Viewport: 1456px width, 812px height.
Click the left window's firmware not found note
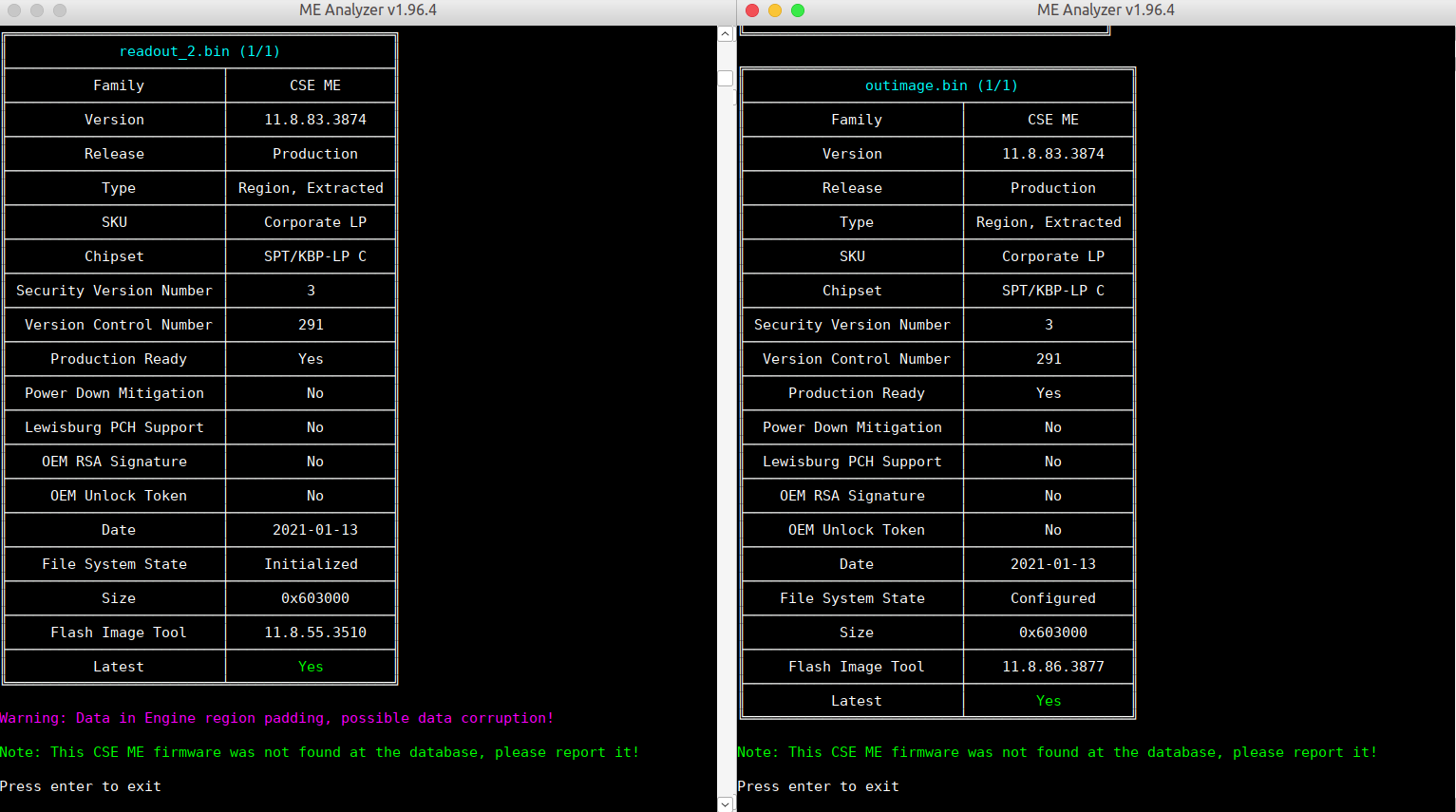319,752
